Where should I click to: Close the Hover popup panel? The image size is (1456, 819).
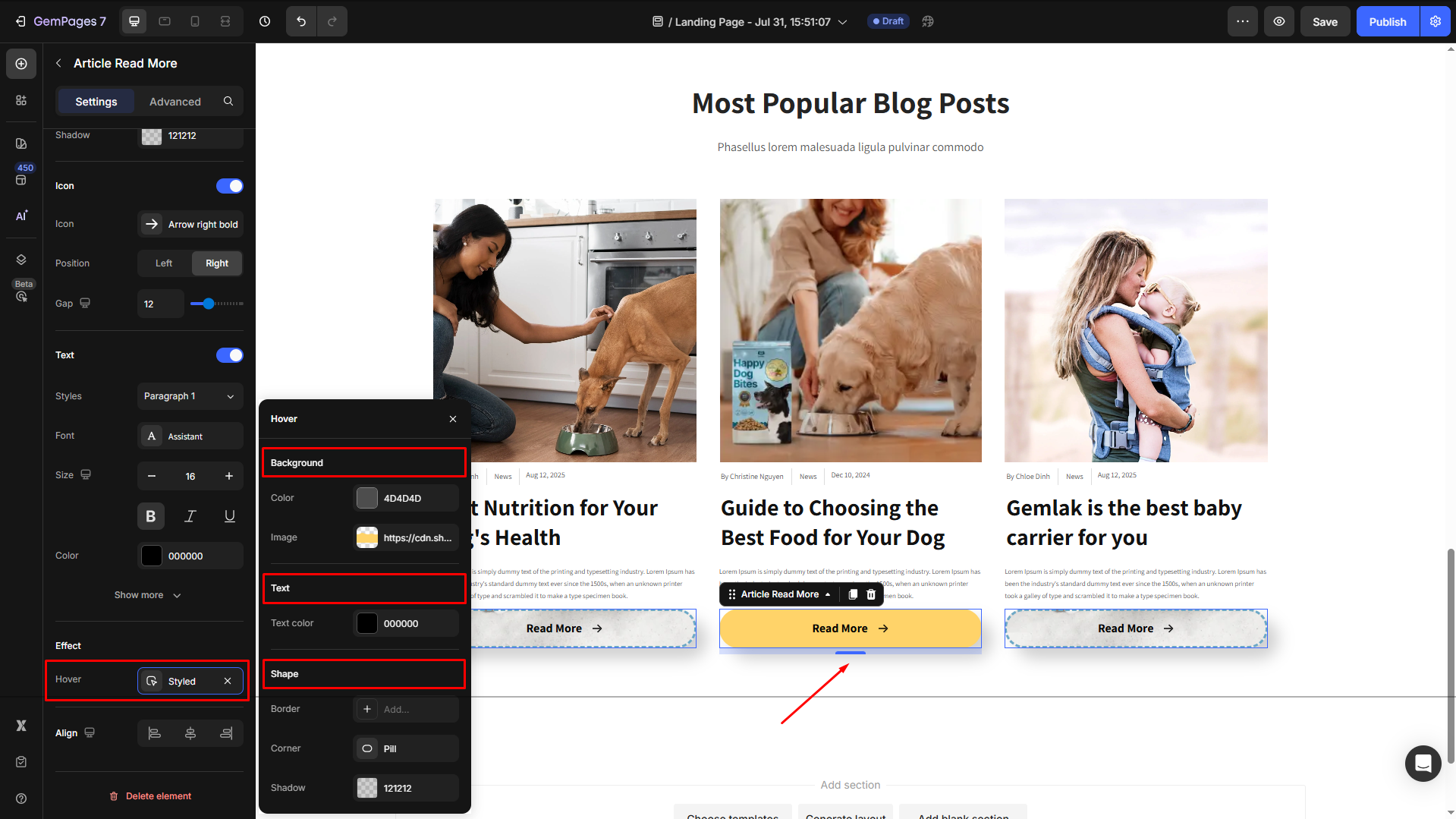click(x=453, y=419)
